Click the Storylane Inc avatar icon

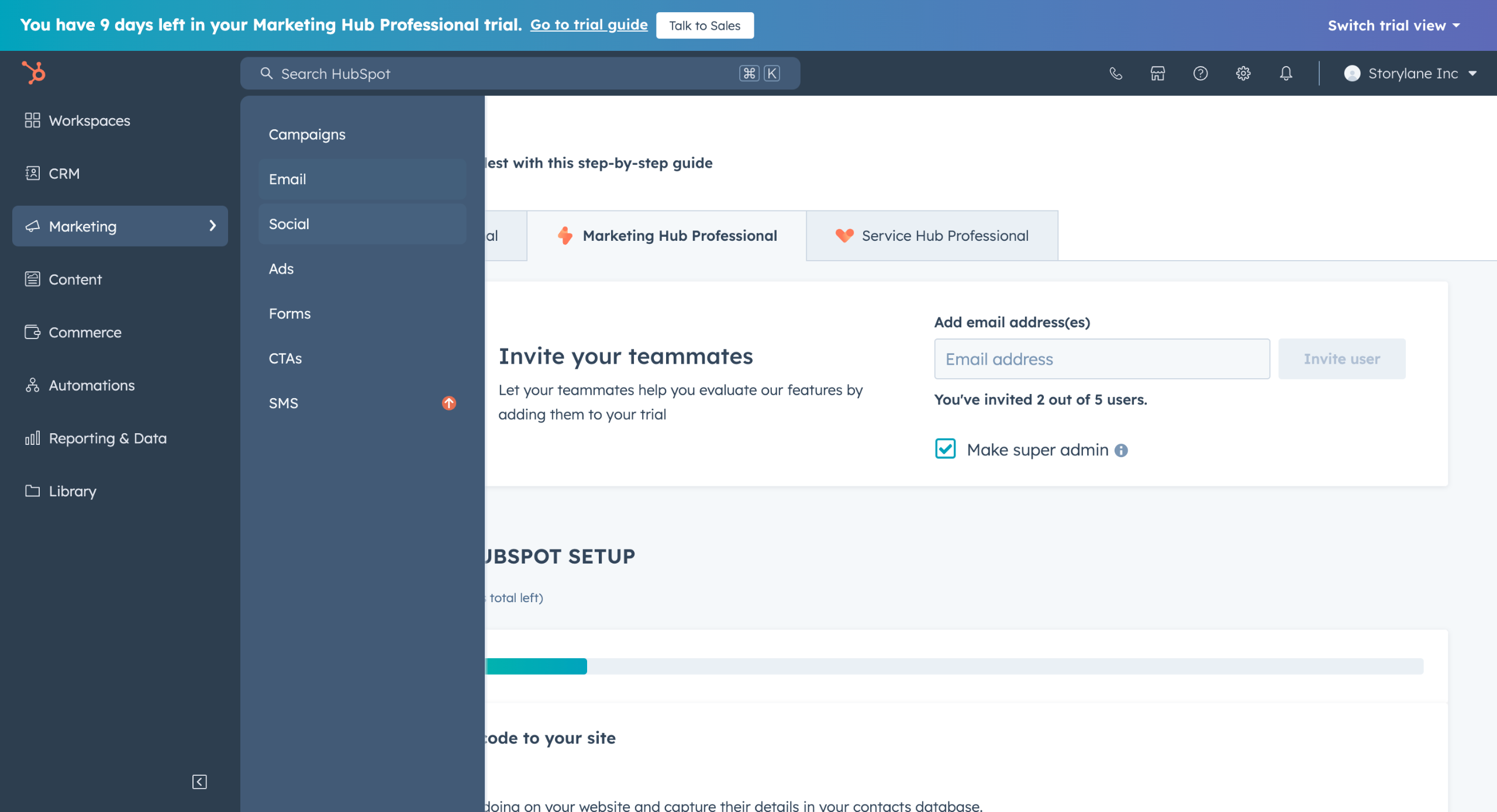(1352, 74)
